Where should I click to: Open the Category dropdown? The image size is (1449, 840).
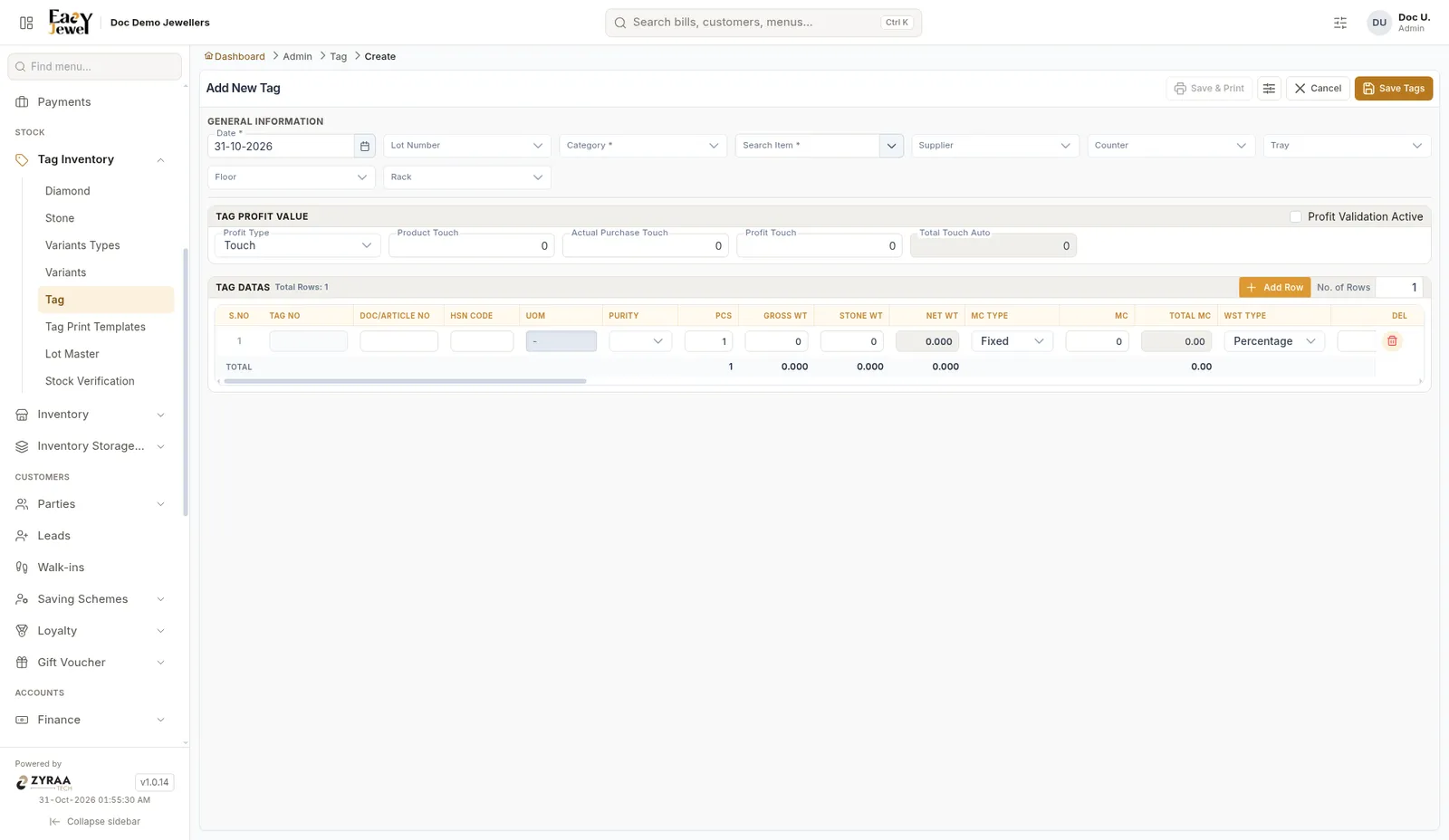[643, 146]
